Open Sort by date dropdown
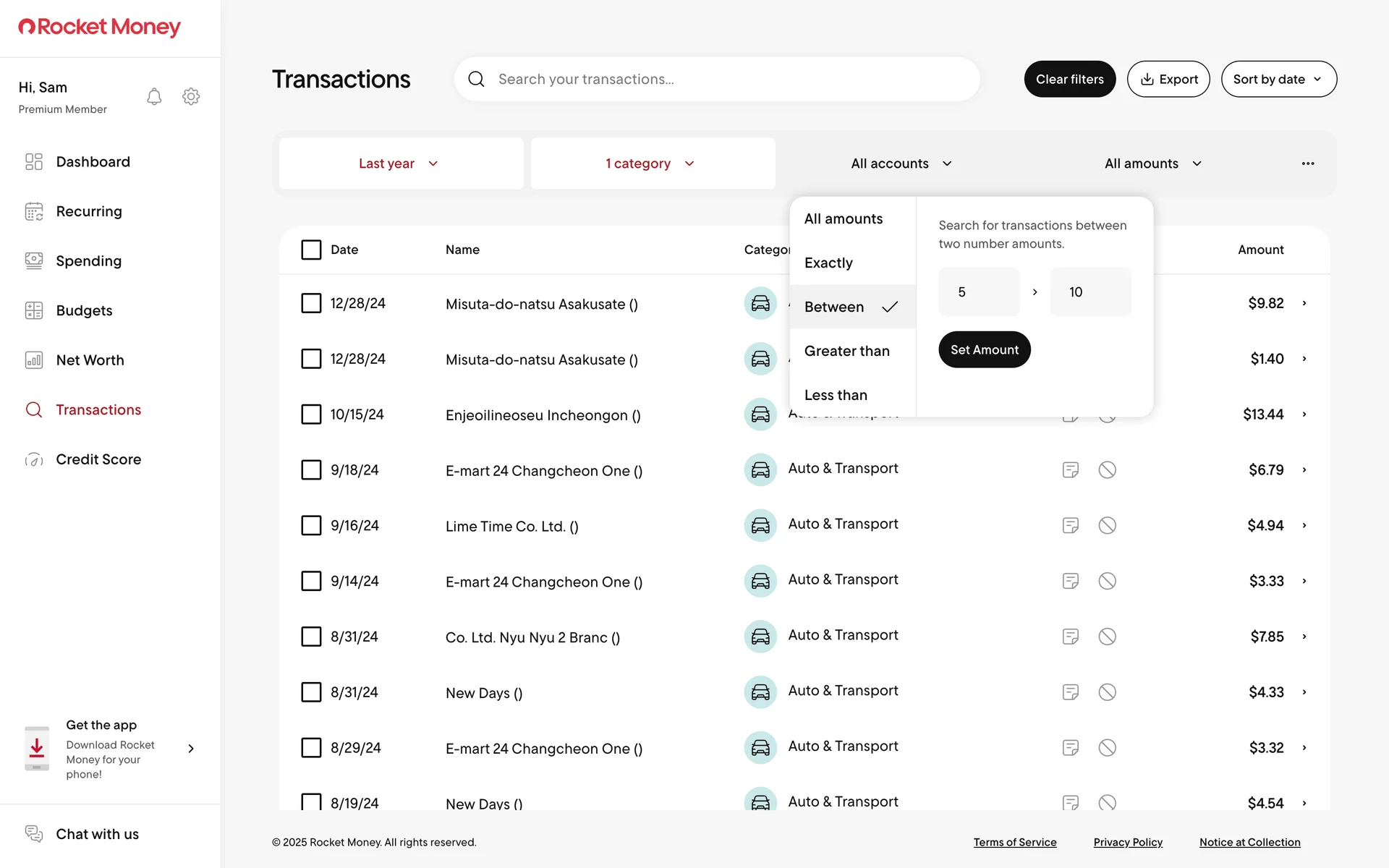1389x868 pixels. [x=1278, y=79]
